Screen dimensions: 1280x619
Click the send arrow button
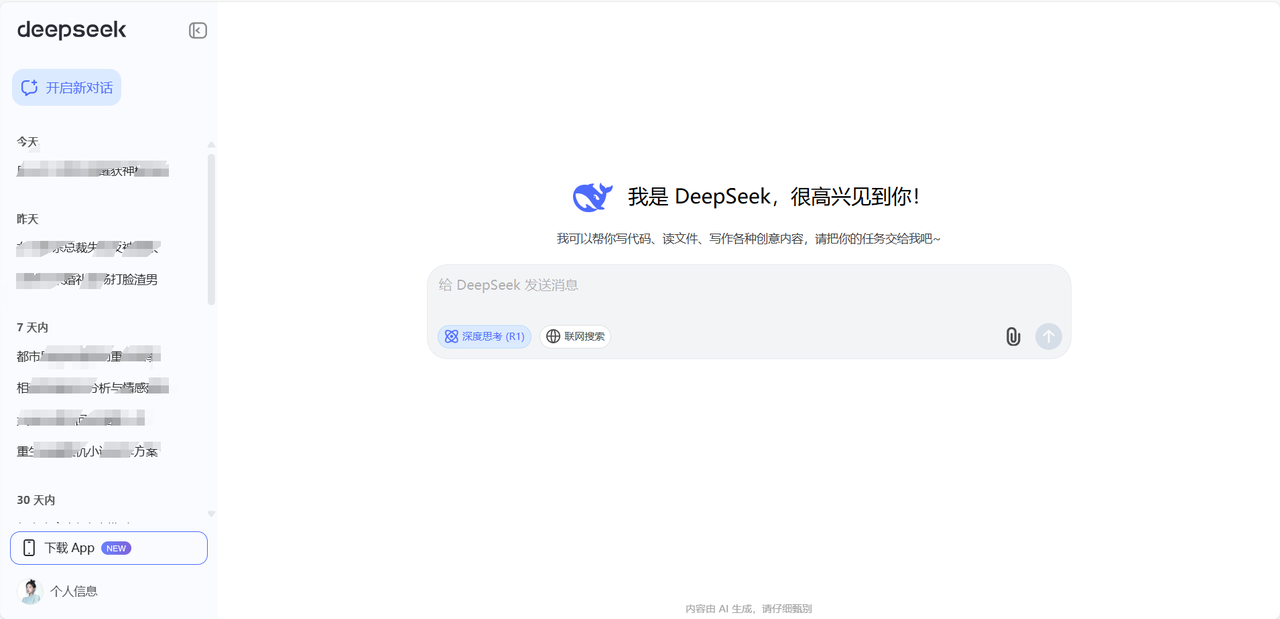point(1049,337)
